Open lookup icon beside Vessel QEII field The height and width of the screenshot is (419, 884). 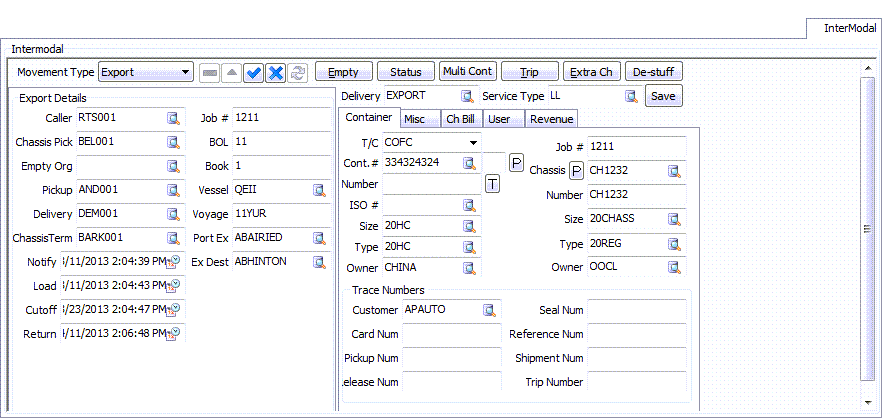point(320,190)
